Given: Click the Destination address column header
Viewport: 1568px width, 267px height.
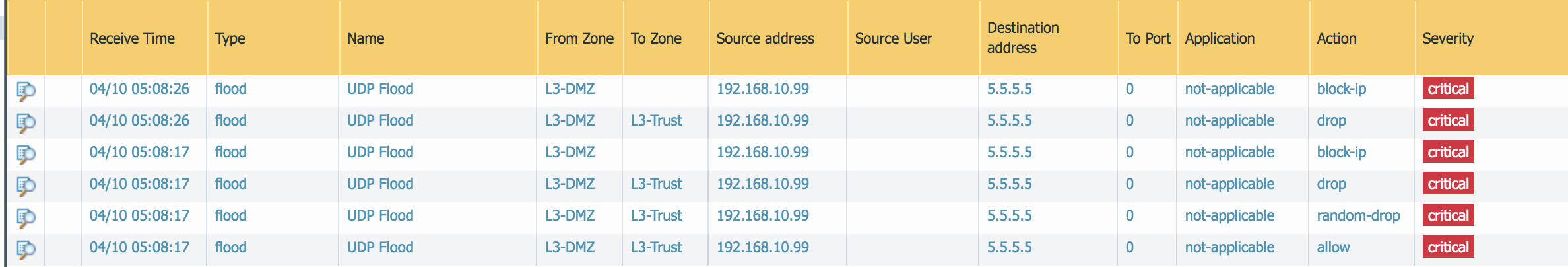Looking at the screenshot, I should (x=1022, y=38).
